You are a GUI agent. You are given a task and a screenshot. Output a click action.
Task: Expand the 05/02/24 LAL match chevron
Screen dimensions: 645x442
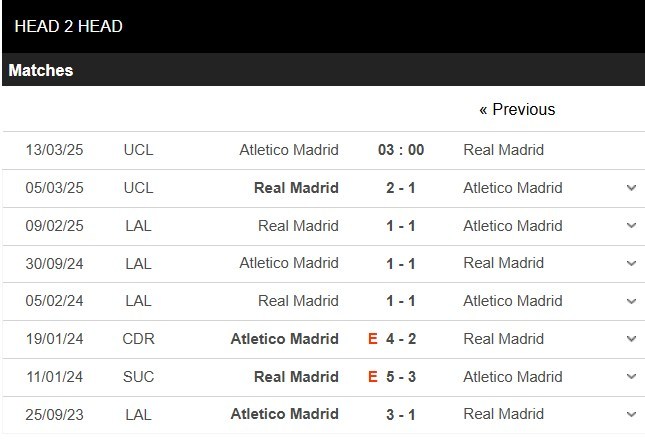[x=631, y=301]
